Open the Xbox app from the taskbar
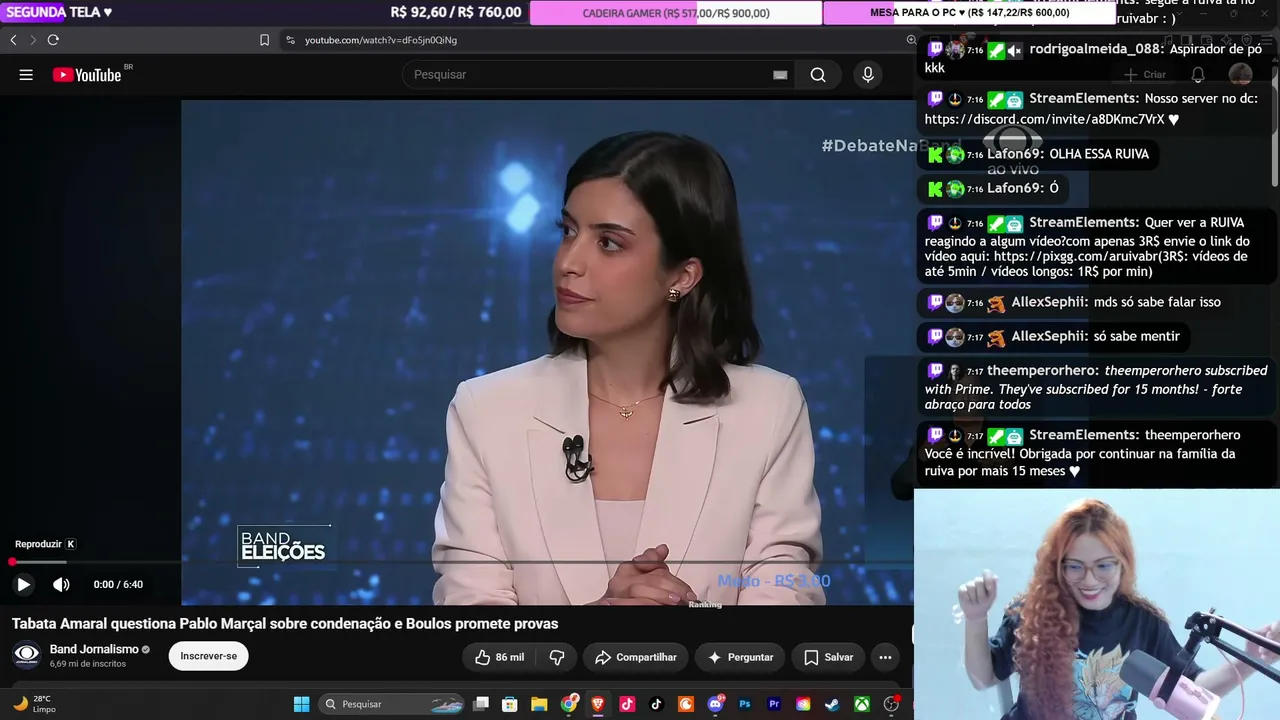This screenshot has width=1280, height=720. 861,704
